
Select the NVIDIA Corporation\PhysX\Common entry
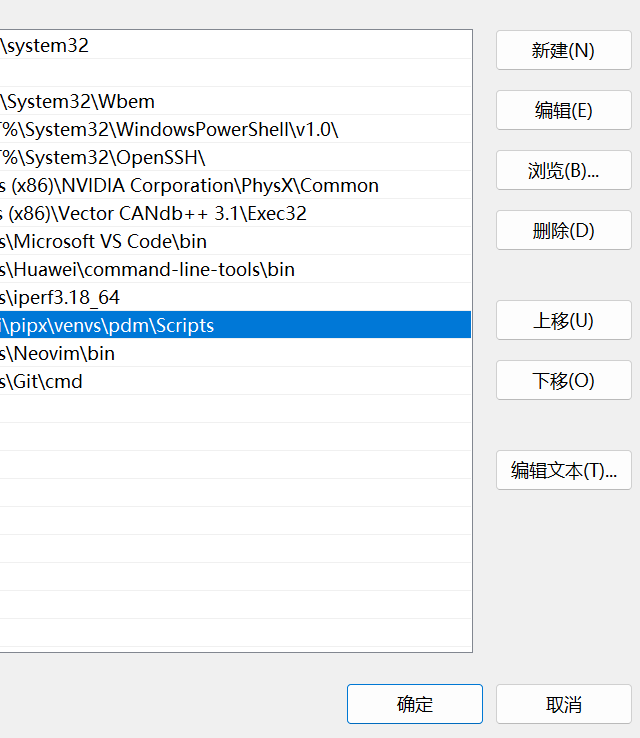coord(235,185)
